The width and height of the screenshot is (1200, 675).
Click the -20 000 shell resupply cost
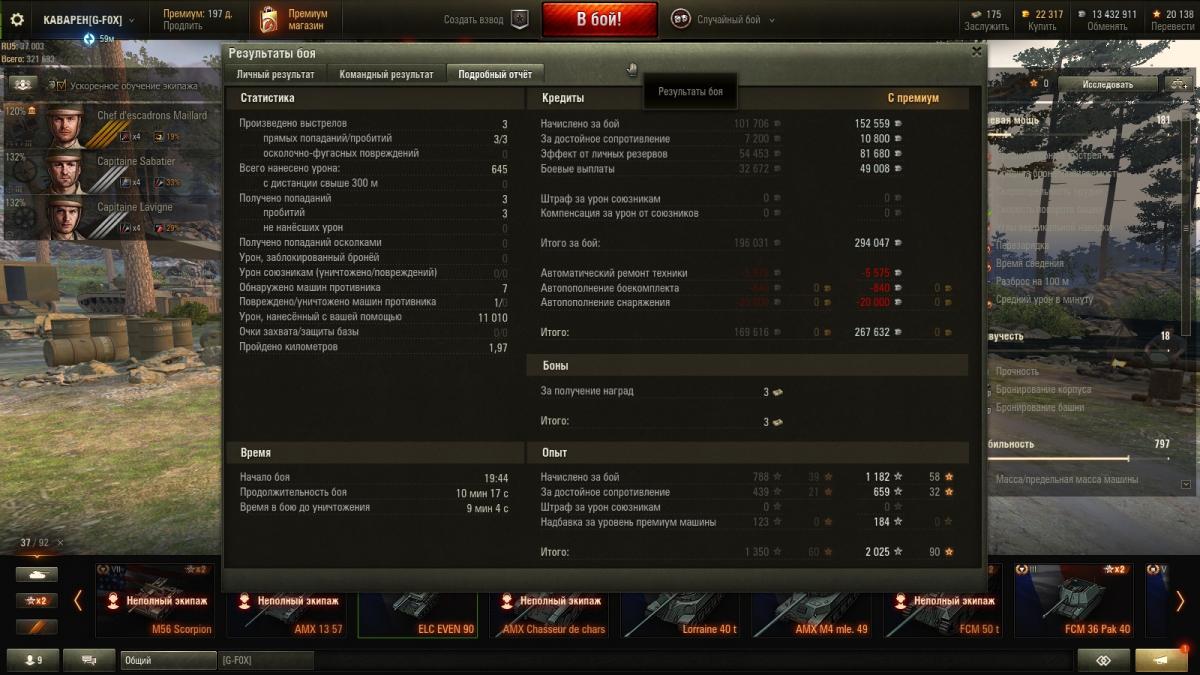(873, 303)
